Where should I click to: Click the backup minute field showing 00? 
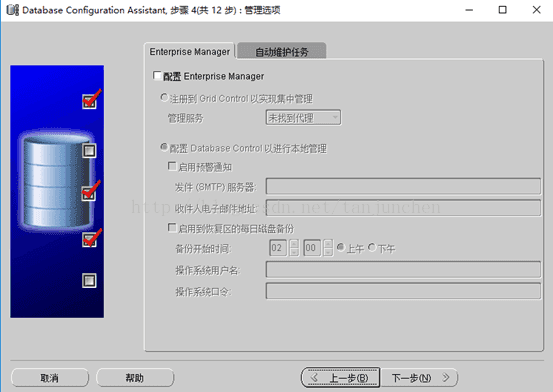coord(312,248)
